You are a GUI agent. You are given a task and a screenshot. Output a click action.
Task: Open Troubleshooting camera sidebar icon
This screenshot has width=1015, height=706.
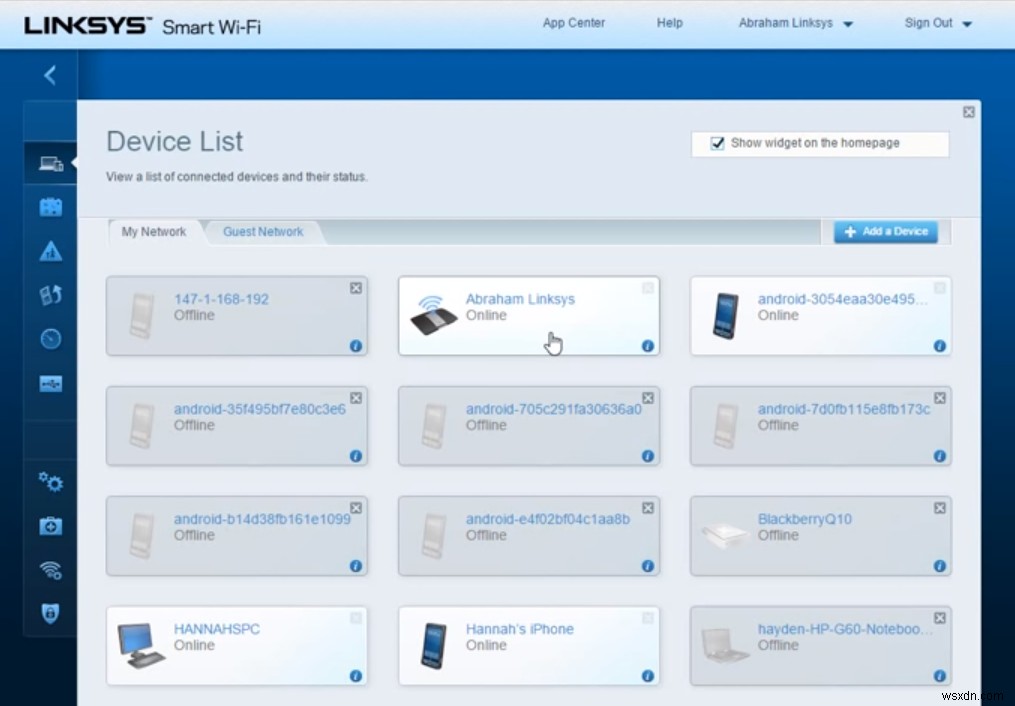[x=50, y=526]
